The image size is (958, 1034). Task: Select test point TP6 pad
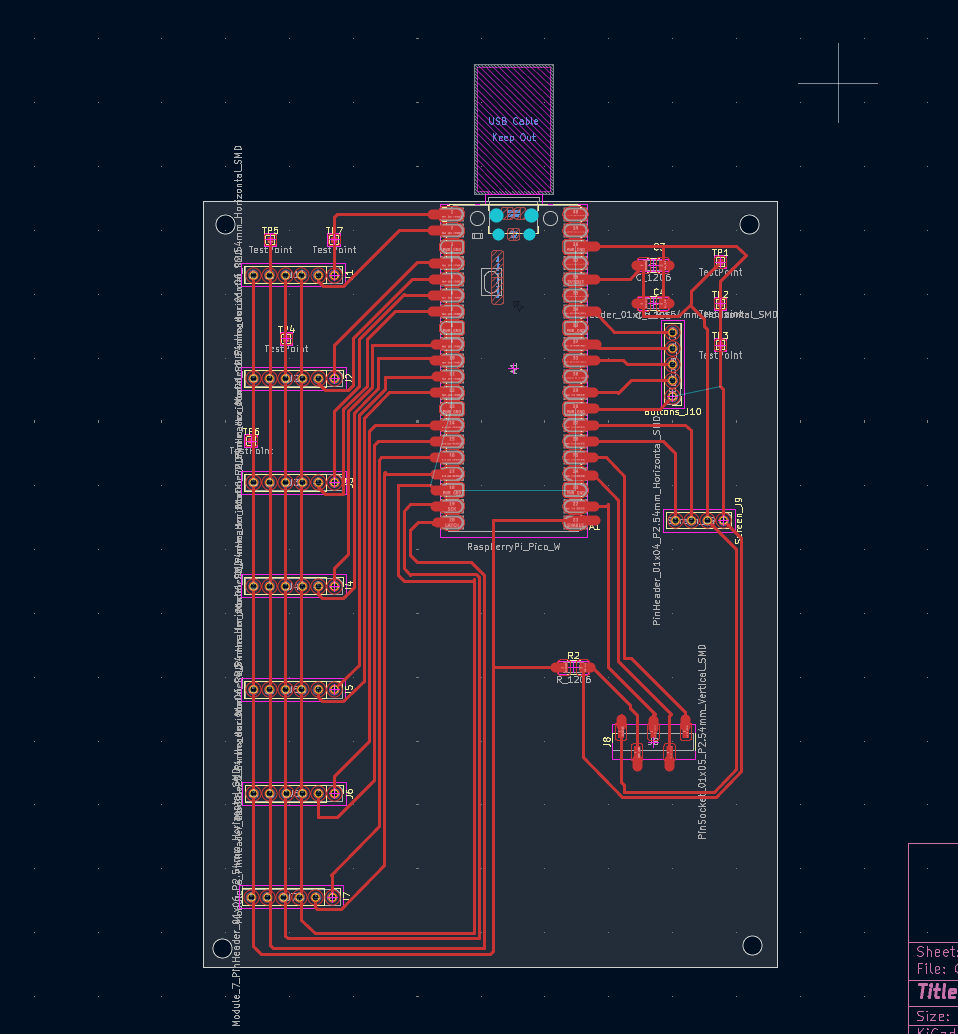tap(251, 441)
